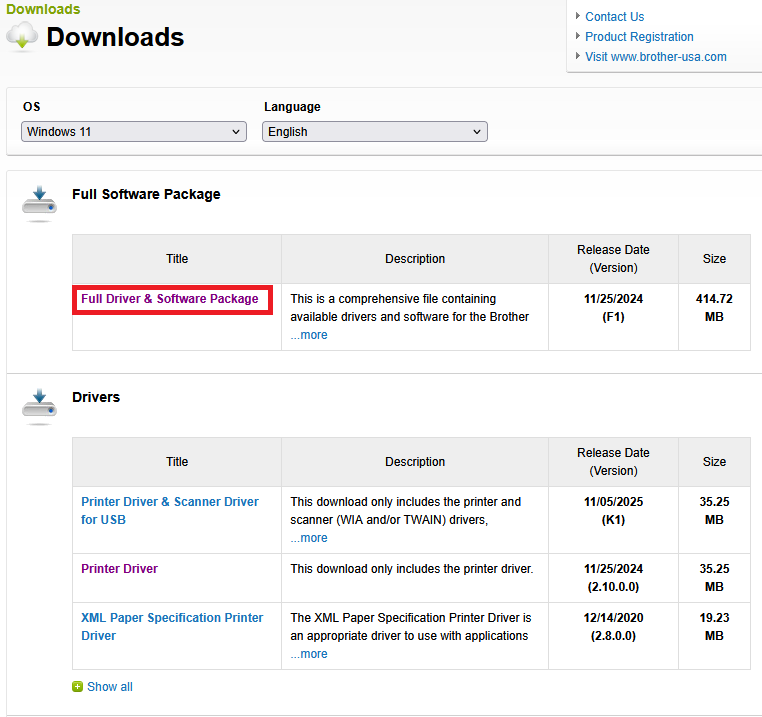Open Product Registration link
Viewport: 762px width, 717px height.
(639, 37)
